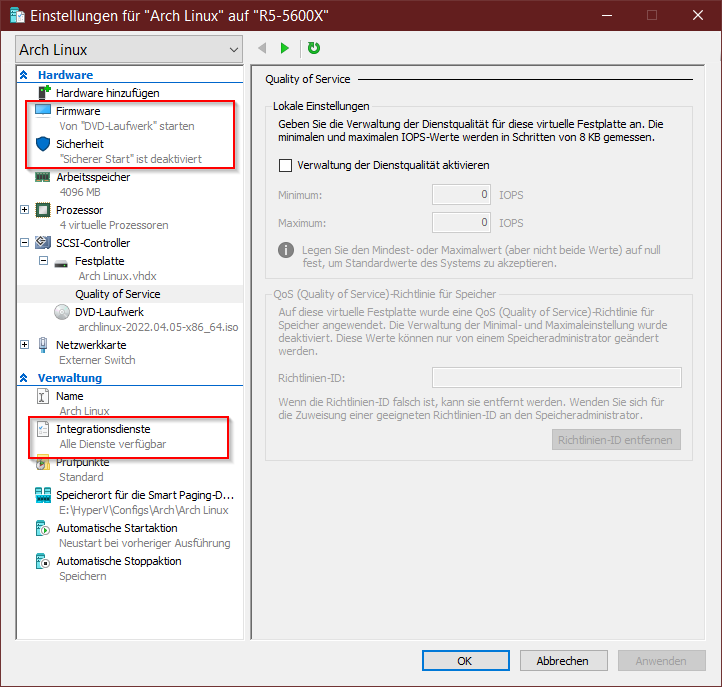Select the SCSI-Controller icon
The width and height of the screenshot is (722, 687).
[43, 242]
